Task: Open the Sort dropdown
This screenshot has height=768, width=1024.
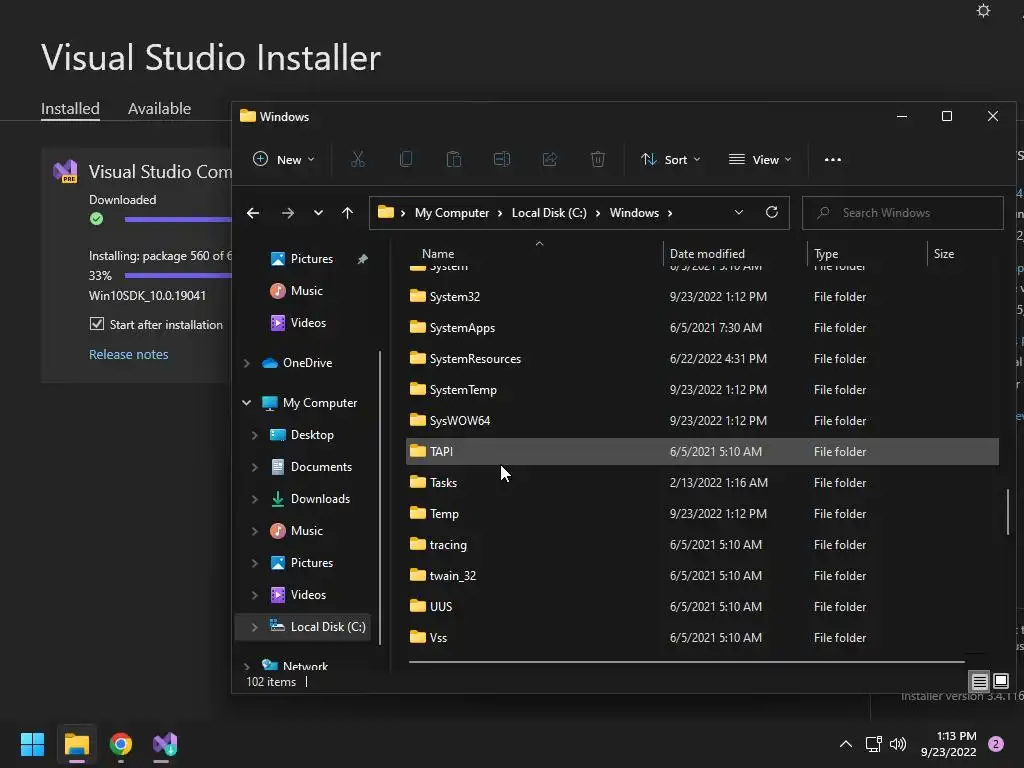Action: (x=670, y=159)
